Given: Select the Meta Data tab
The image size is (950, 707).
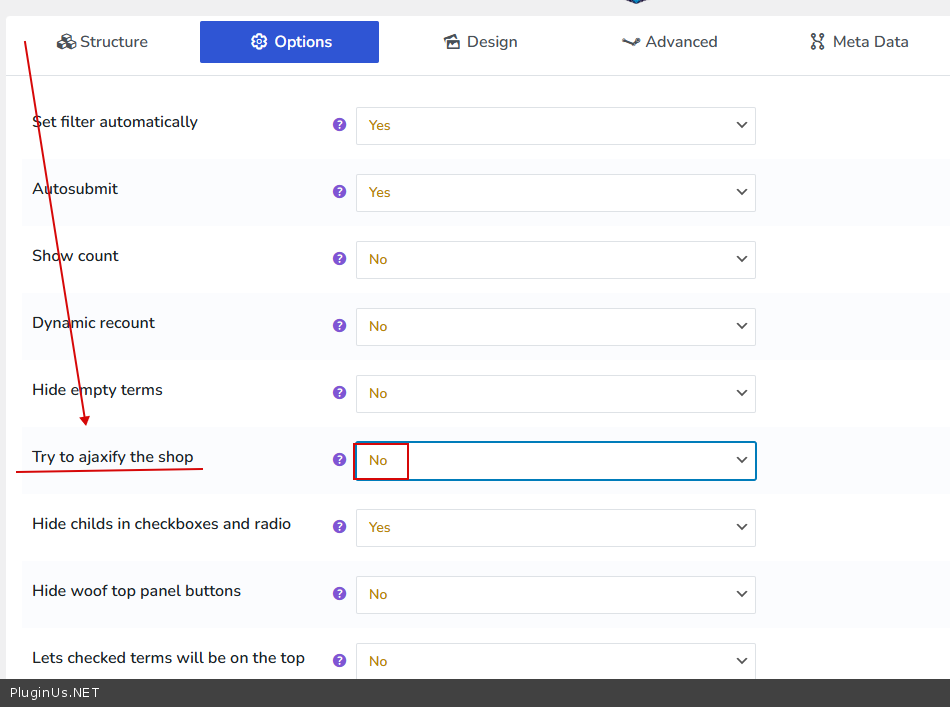Looking at the screenshot, I should click(859, 42).
